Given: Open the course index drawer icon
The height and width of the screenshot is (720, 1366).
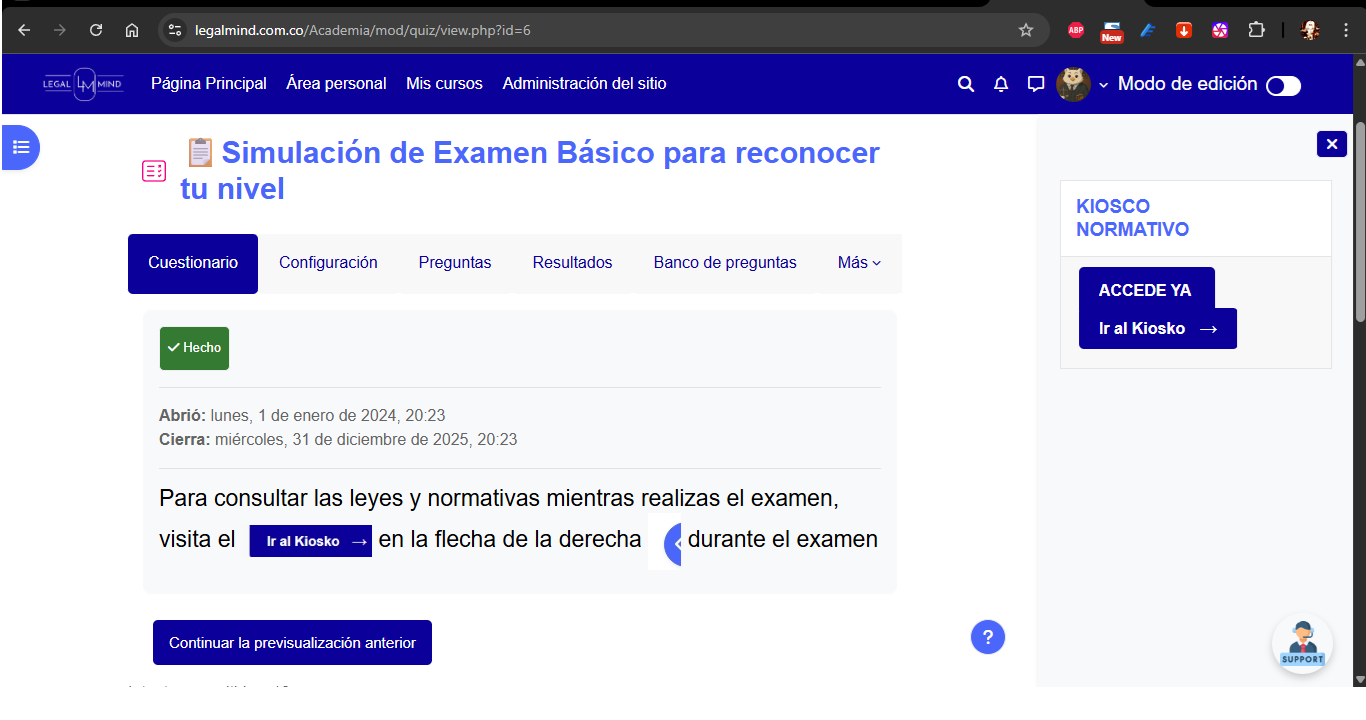Looking at the screenshot, I should pos(21,147).
